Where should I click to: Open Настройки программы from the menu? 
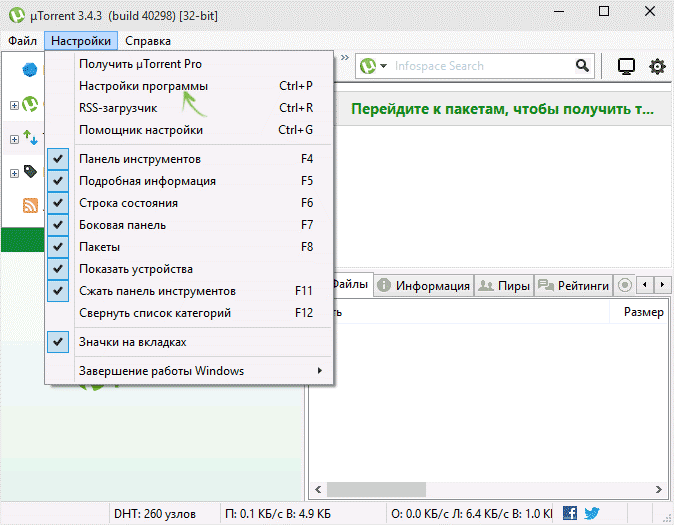click(189, 86)
